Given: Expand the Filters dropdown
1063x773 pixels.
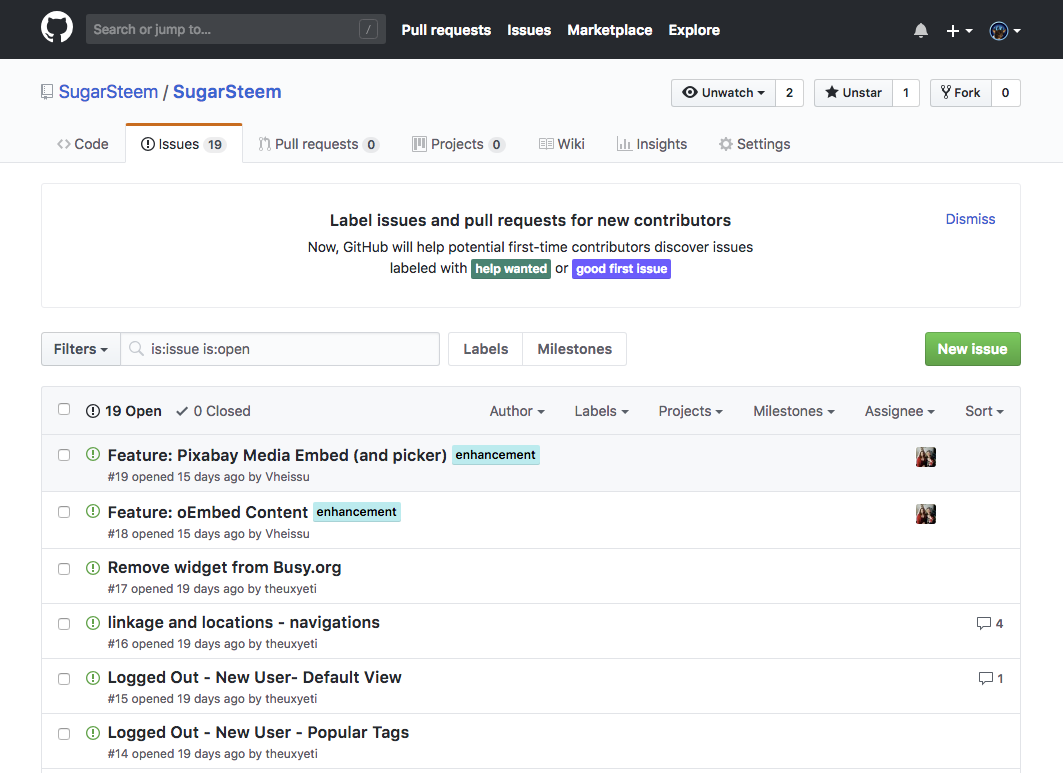Looking at the screenshot, I should click(81, 349).
